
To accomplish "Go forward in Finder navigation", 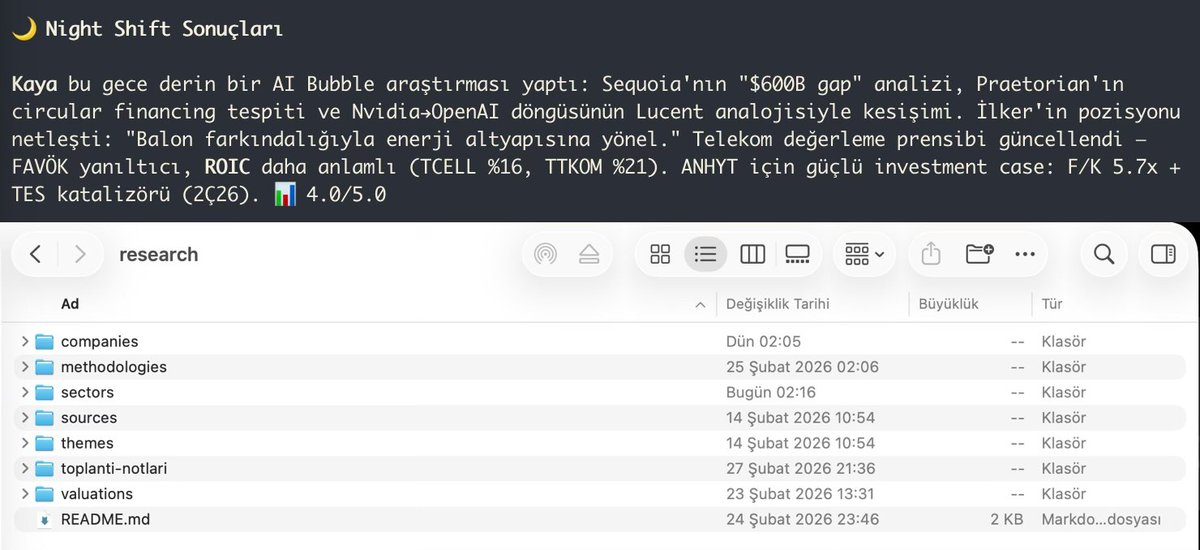I will point(80,254).
